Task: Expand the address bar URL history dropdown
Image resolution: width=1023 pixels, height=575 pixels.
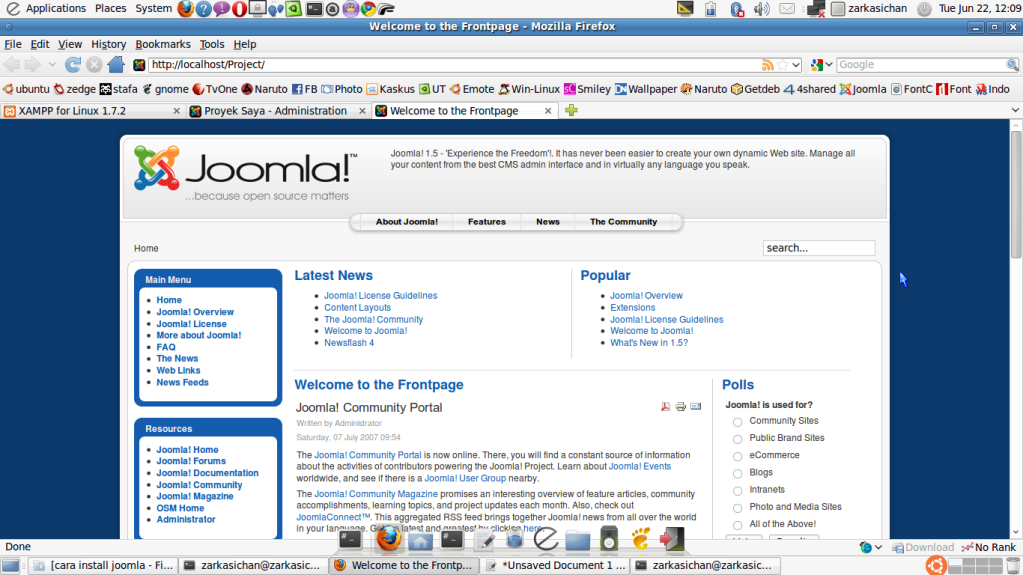Action: (796, 65)
